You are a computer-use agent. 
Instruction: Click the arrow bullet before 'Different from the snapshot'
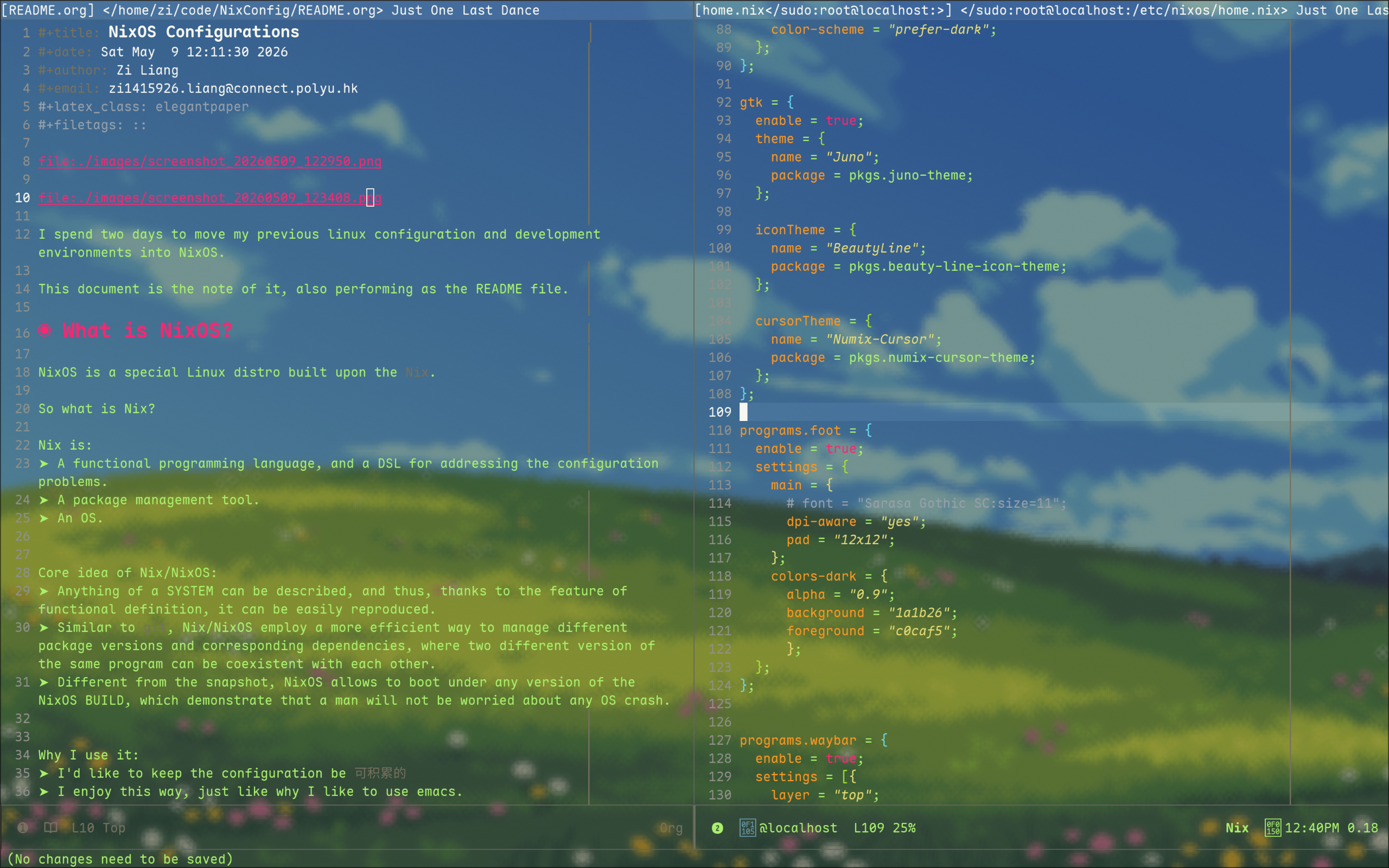(x=44, y=682)
